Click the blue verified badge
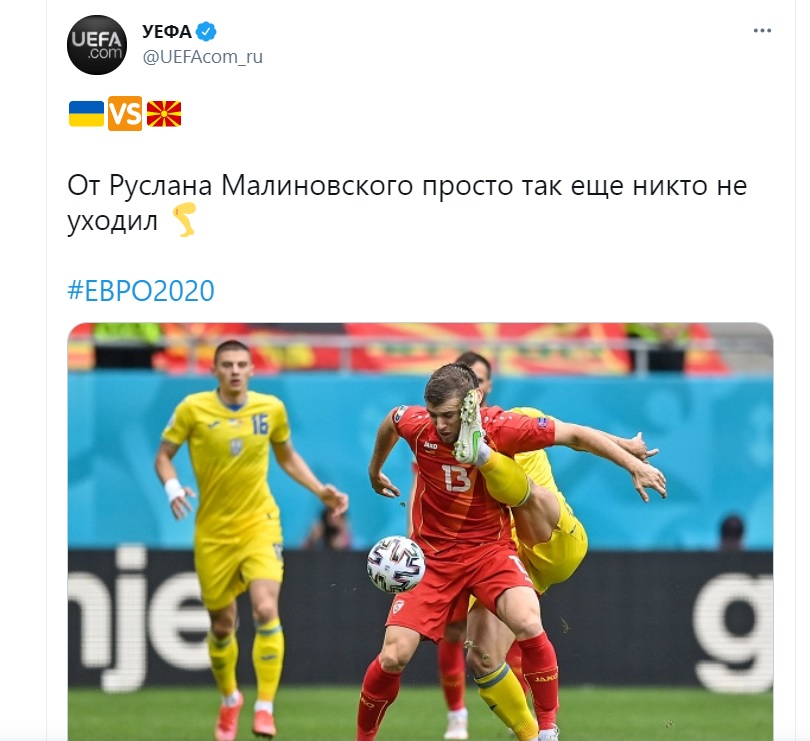 207,32
